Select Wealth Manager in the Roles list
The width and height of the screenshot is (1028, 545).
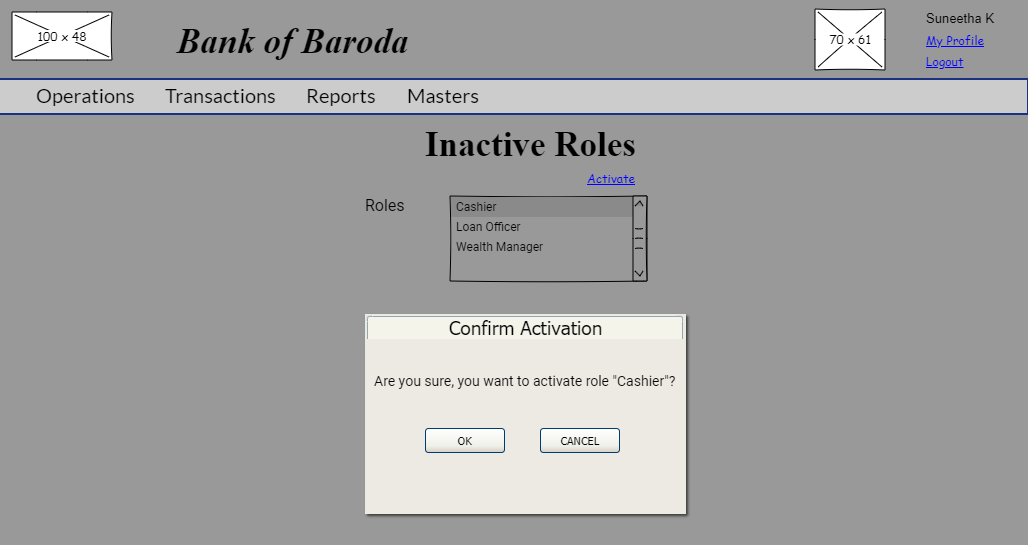point(542,247)
